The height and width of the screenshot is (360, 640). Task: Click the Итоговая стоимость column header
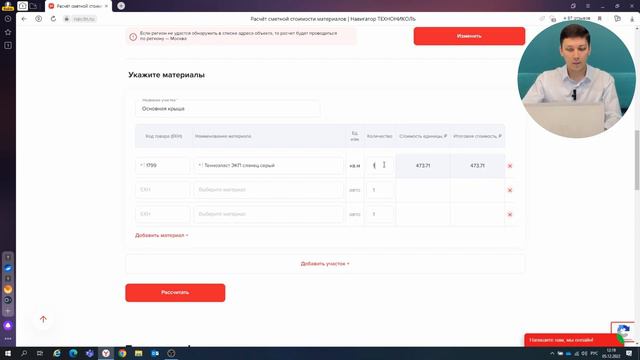click(477, 136)
